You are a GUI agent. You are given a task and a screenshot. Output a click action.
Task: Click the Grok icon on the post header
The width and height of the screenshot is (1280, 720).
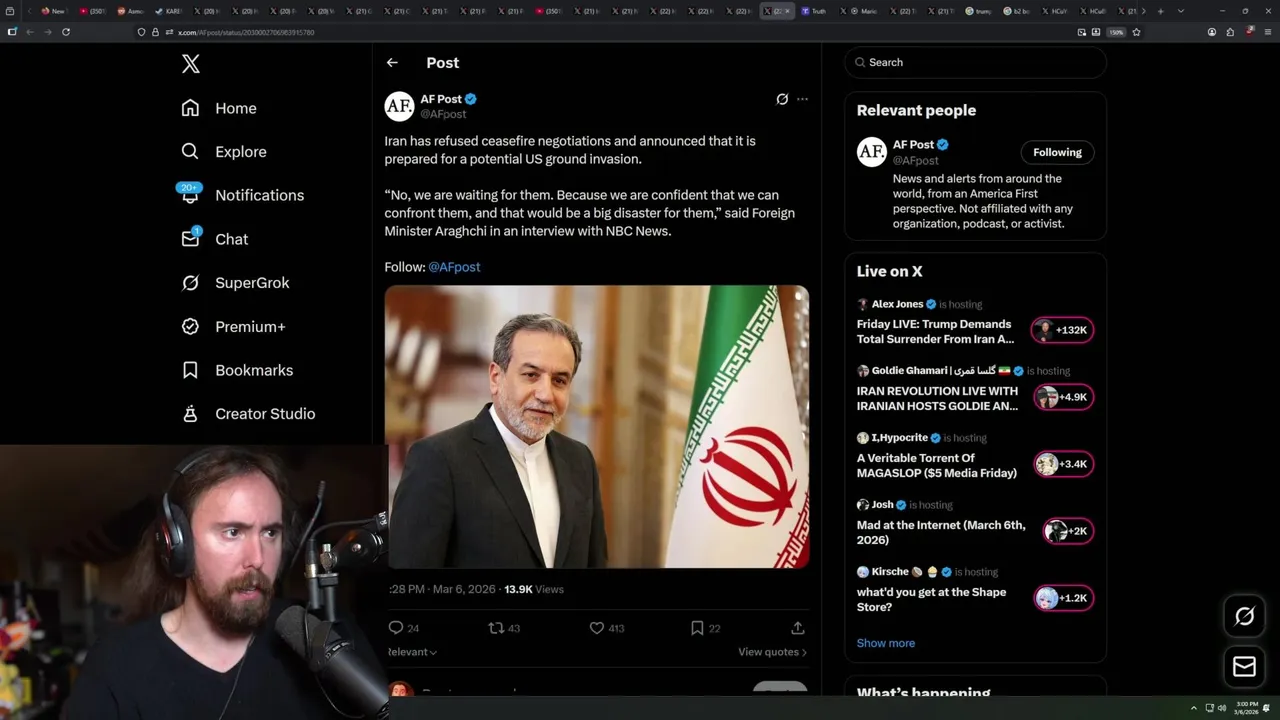782,99
